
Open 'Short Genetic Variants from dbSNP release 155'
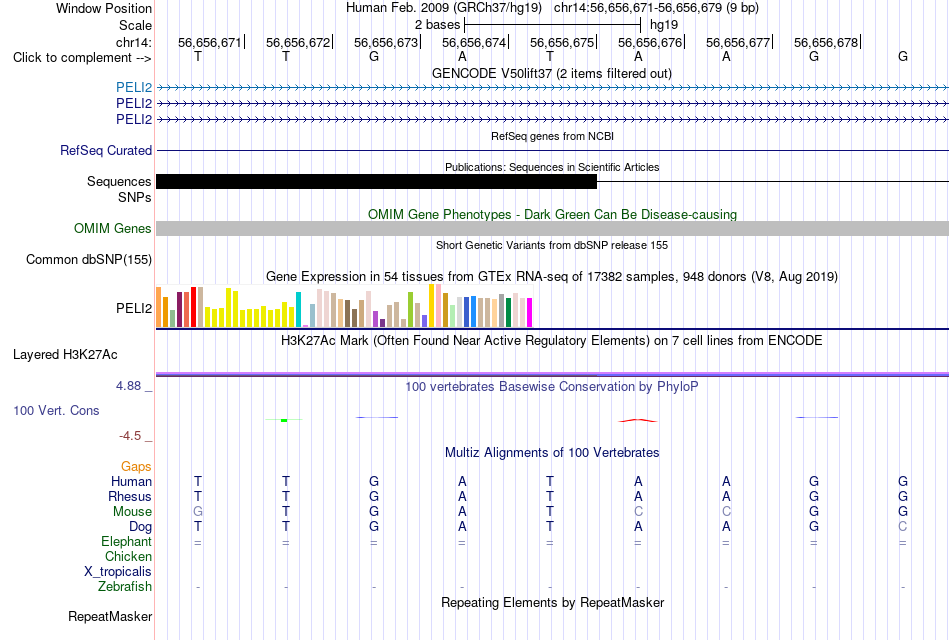pyautogui.click(x=552, y=245)
